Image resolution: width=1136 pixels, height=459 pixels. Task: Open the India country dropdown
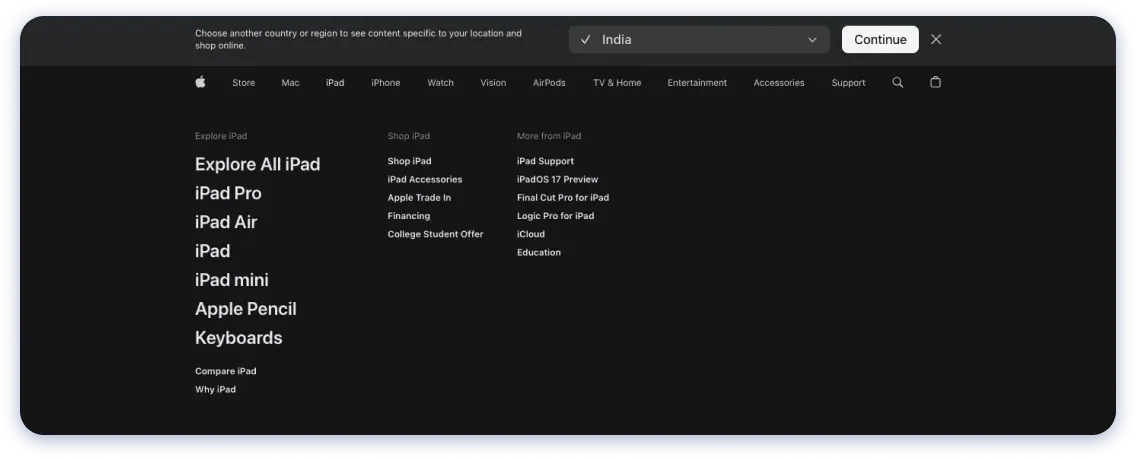[x=699, y=40]
